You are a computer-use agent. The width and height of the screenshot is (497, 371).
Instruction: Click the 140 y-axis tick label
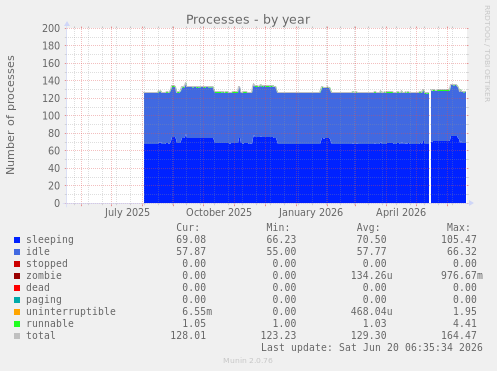(51, 81)
